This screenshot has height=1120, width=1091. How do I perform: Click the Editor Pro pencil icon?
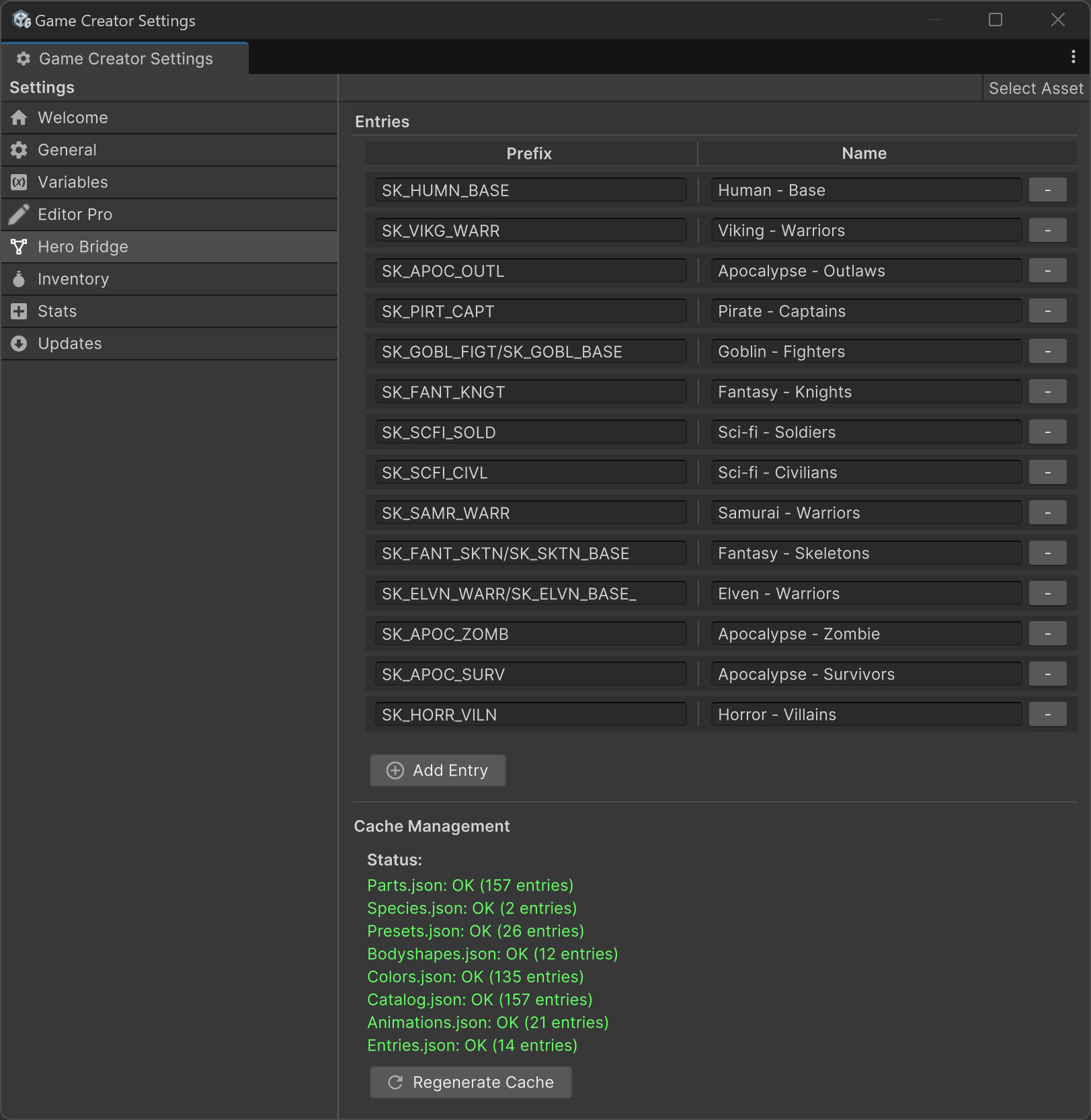[19, 214]
